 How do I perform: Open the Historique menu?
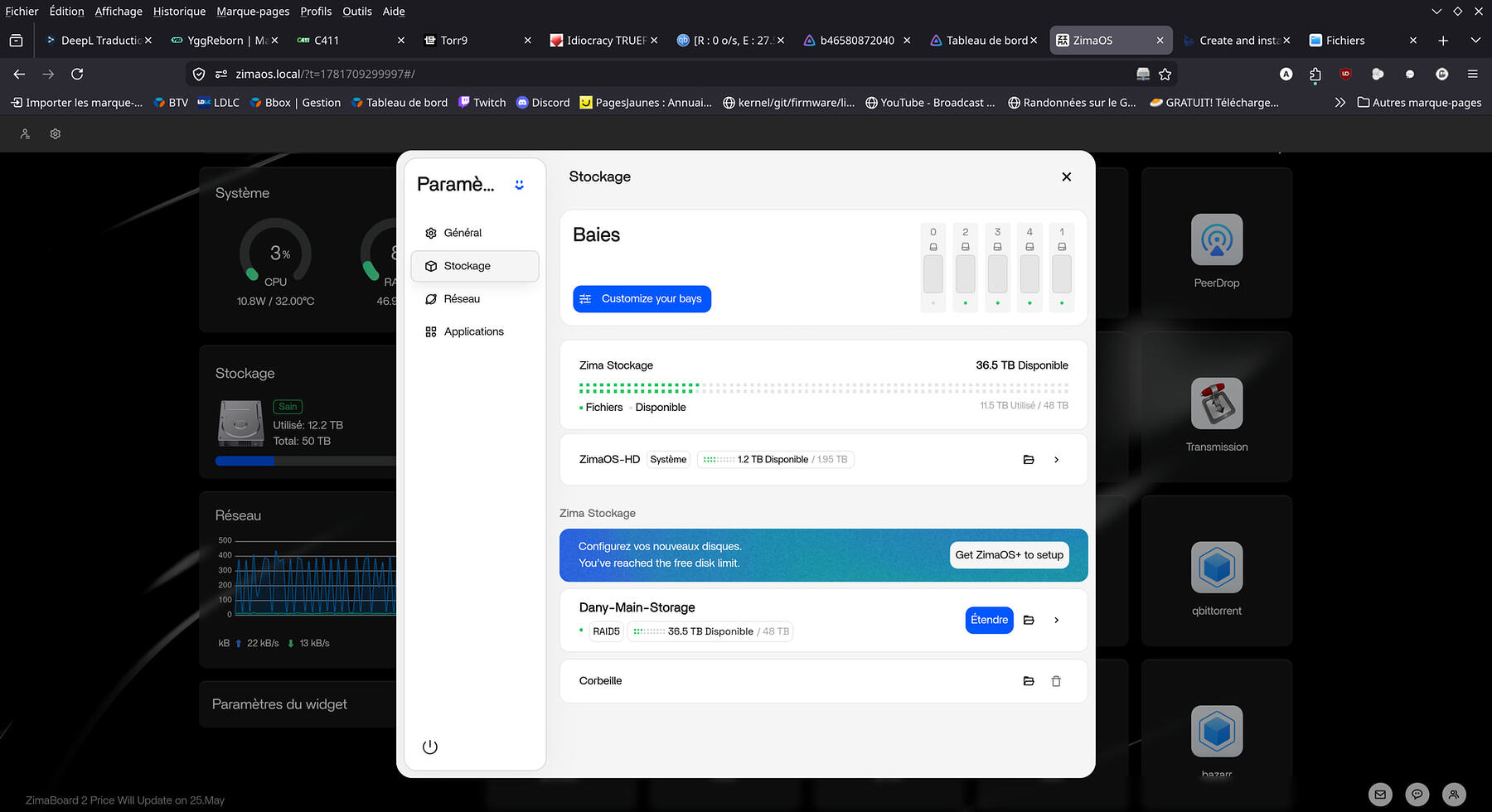pyautogui.click(x=179, y=12)
